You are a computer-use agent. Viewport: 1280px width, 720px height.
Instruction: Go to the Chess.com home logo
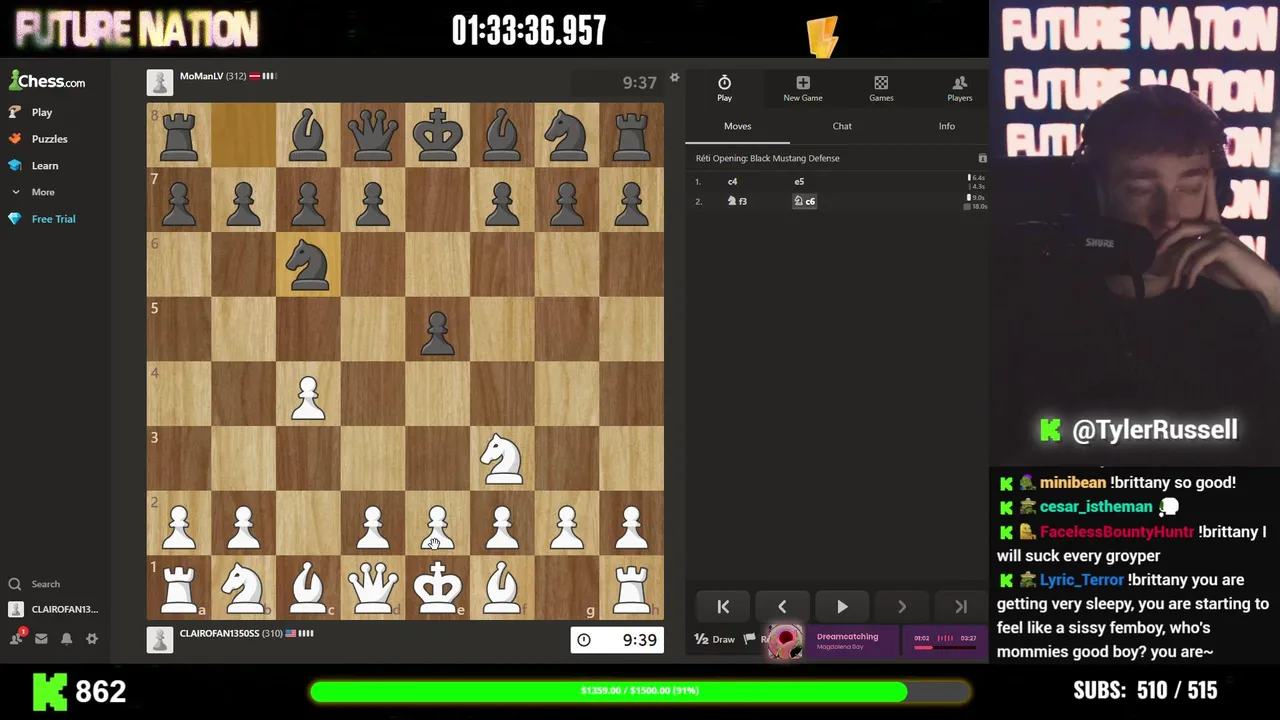pos(48,82)
